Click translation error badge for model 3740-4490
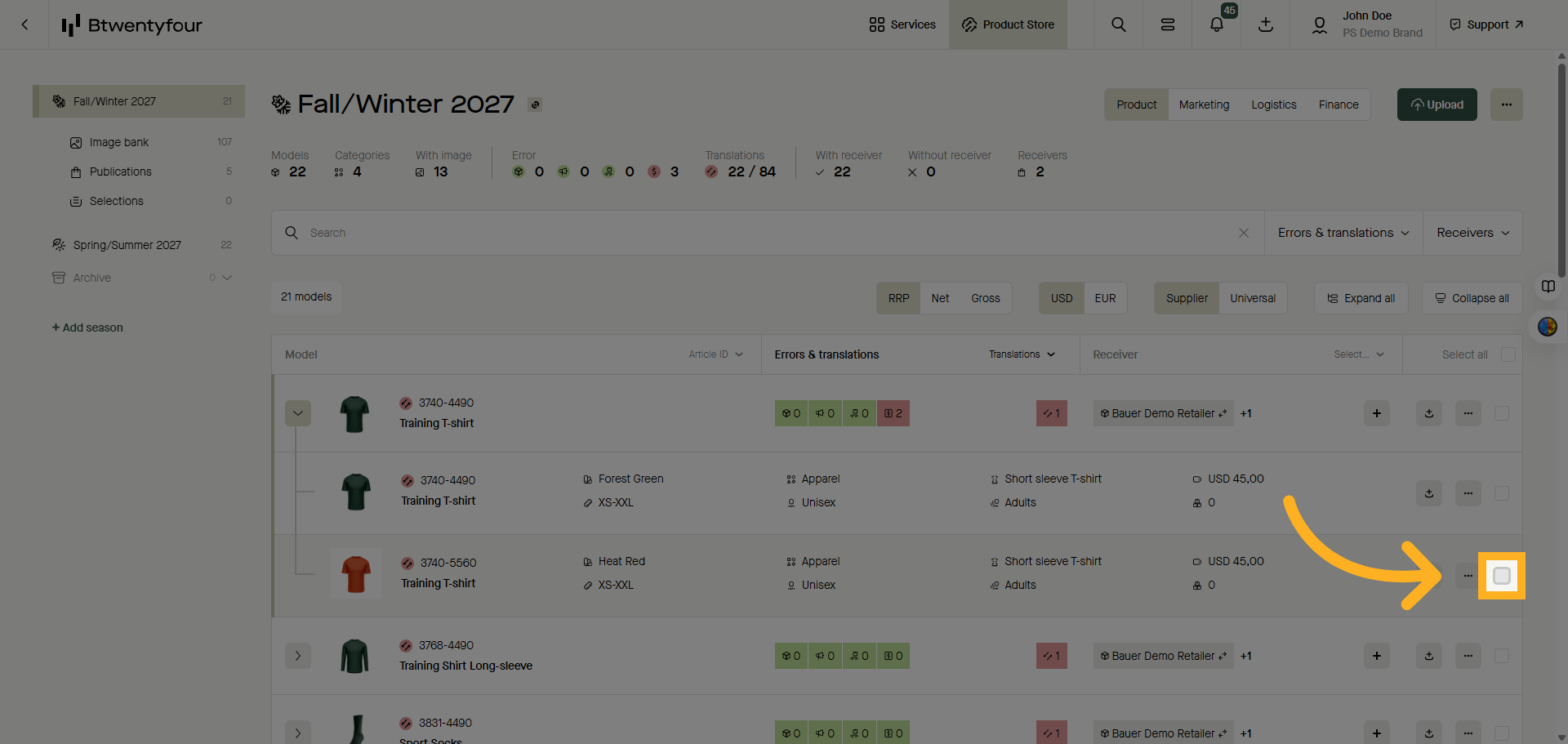Image resolution: width=1568 pixels, height=744 pixels. pyautogui.click(x=1052, y=413)
